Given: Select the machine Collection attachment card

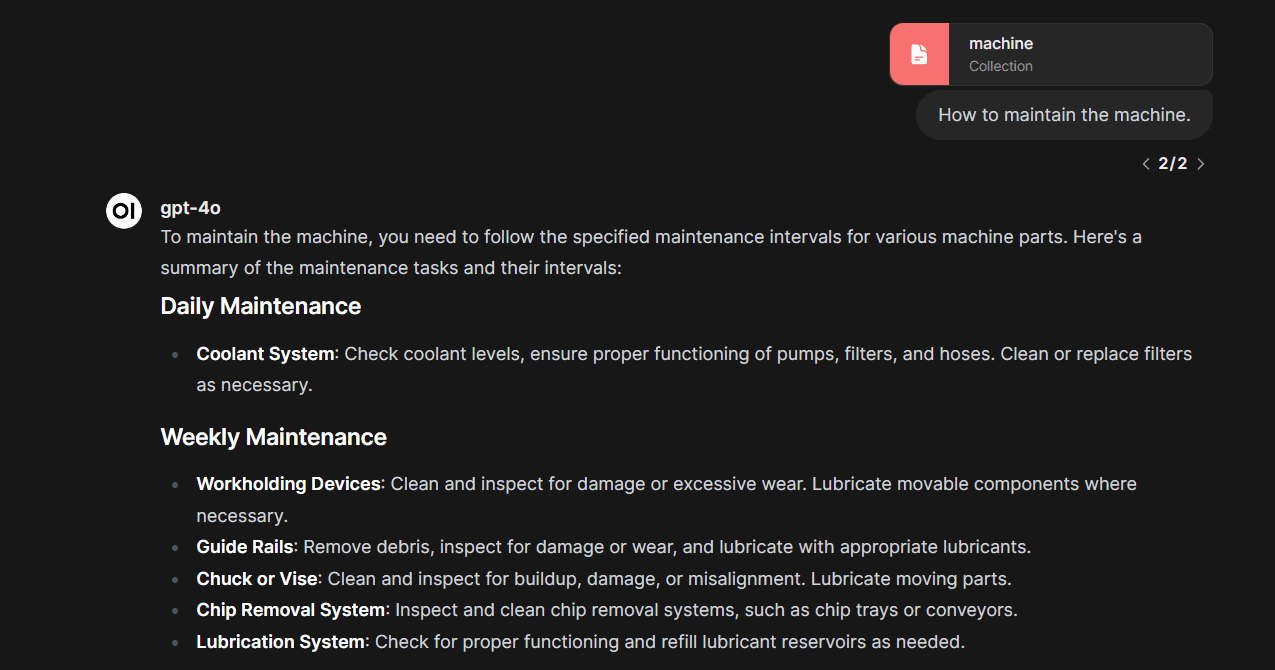Looking at the screenshot, I should (1050, 54).
